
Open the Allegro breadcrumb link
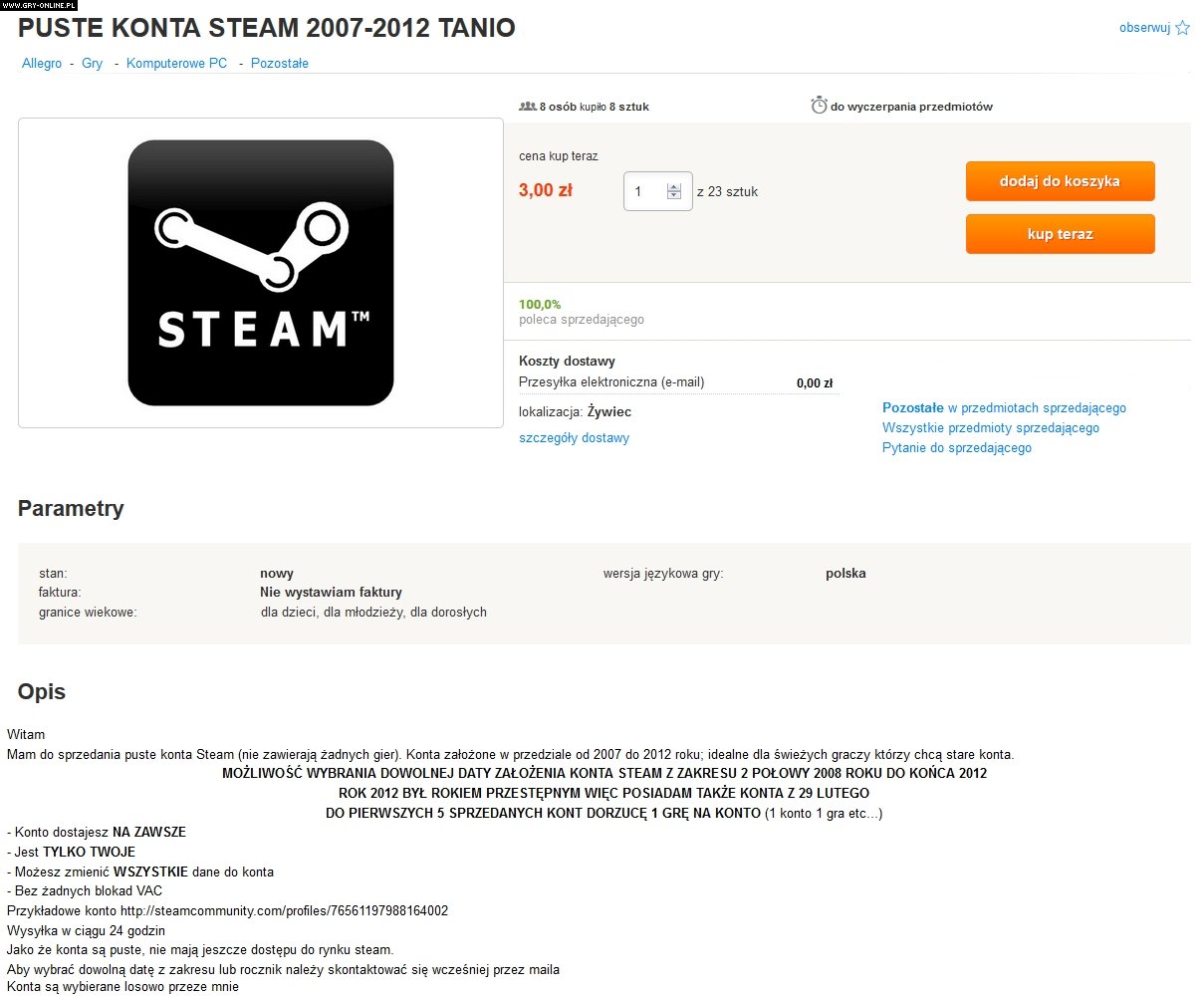coord(42,63)
